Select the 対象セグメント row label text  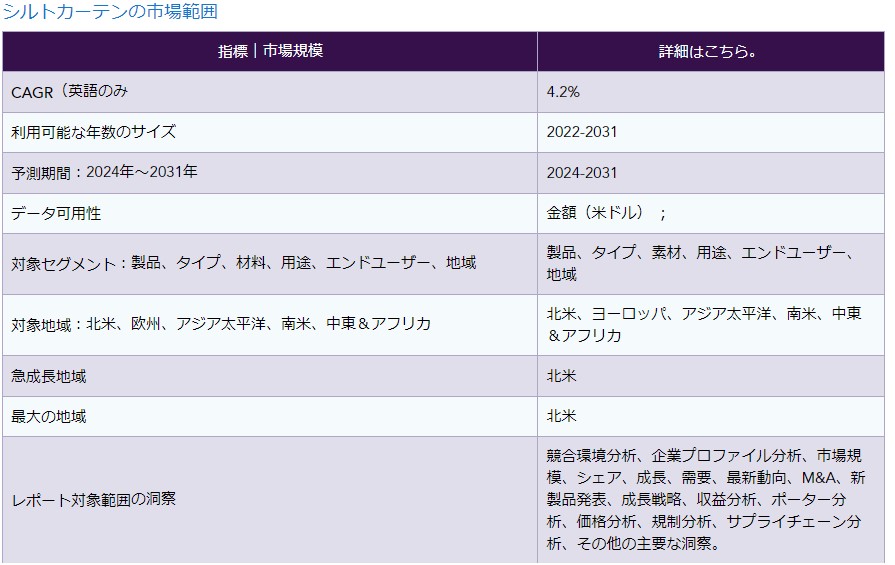[x=244, y=264]
